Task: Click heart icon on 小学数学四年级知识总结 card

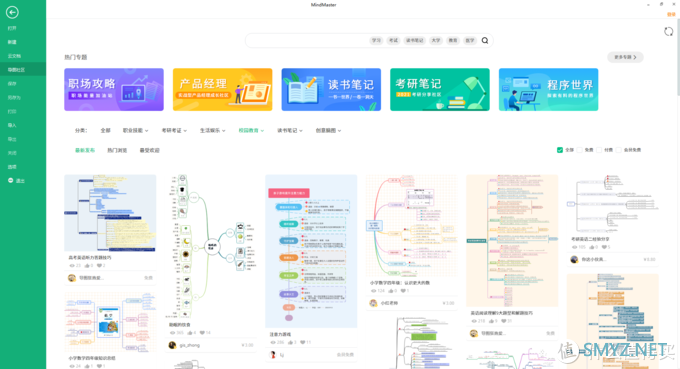Action: point(99,366)
